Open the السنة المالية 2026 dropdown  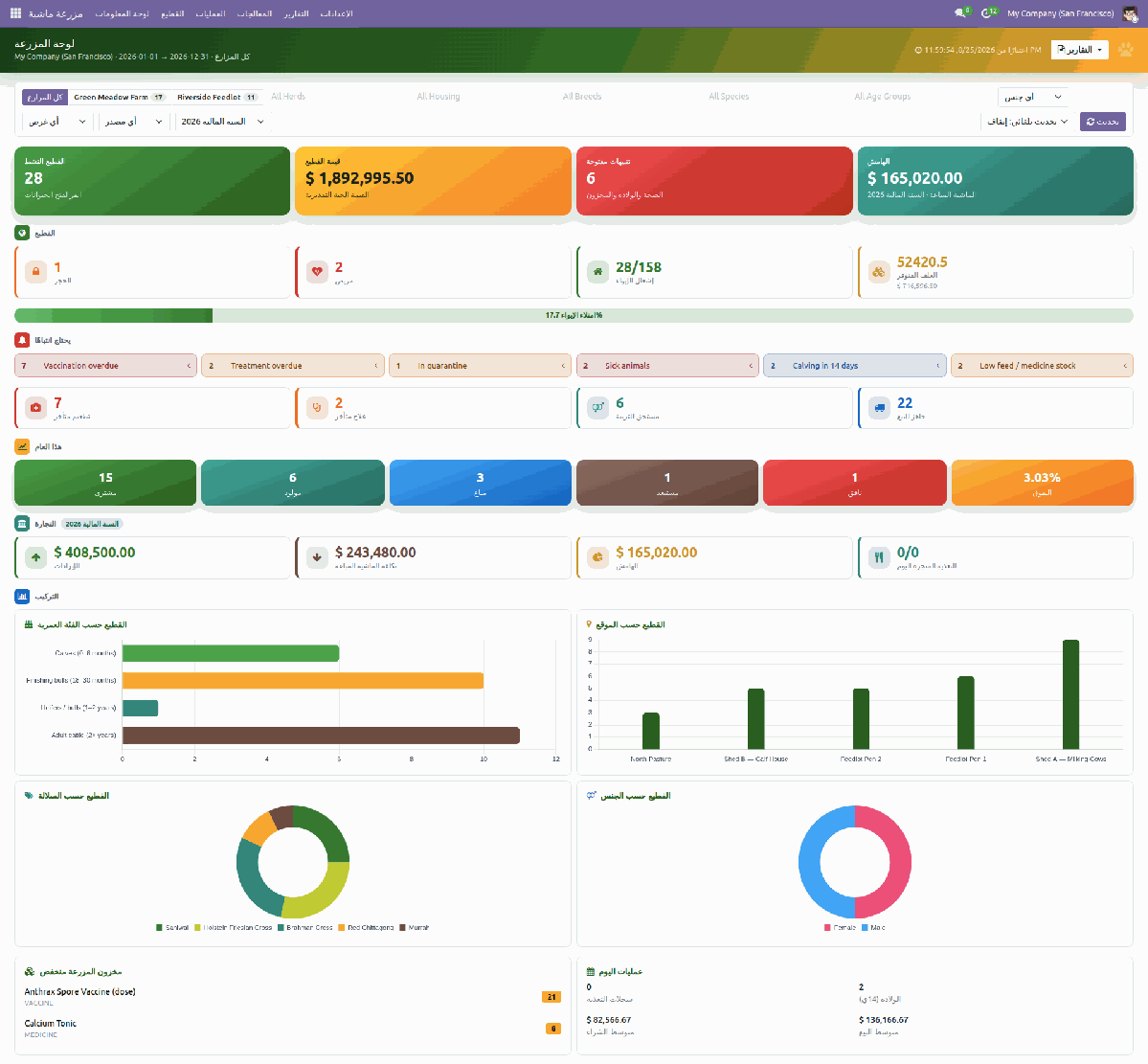[222, 122]
